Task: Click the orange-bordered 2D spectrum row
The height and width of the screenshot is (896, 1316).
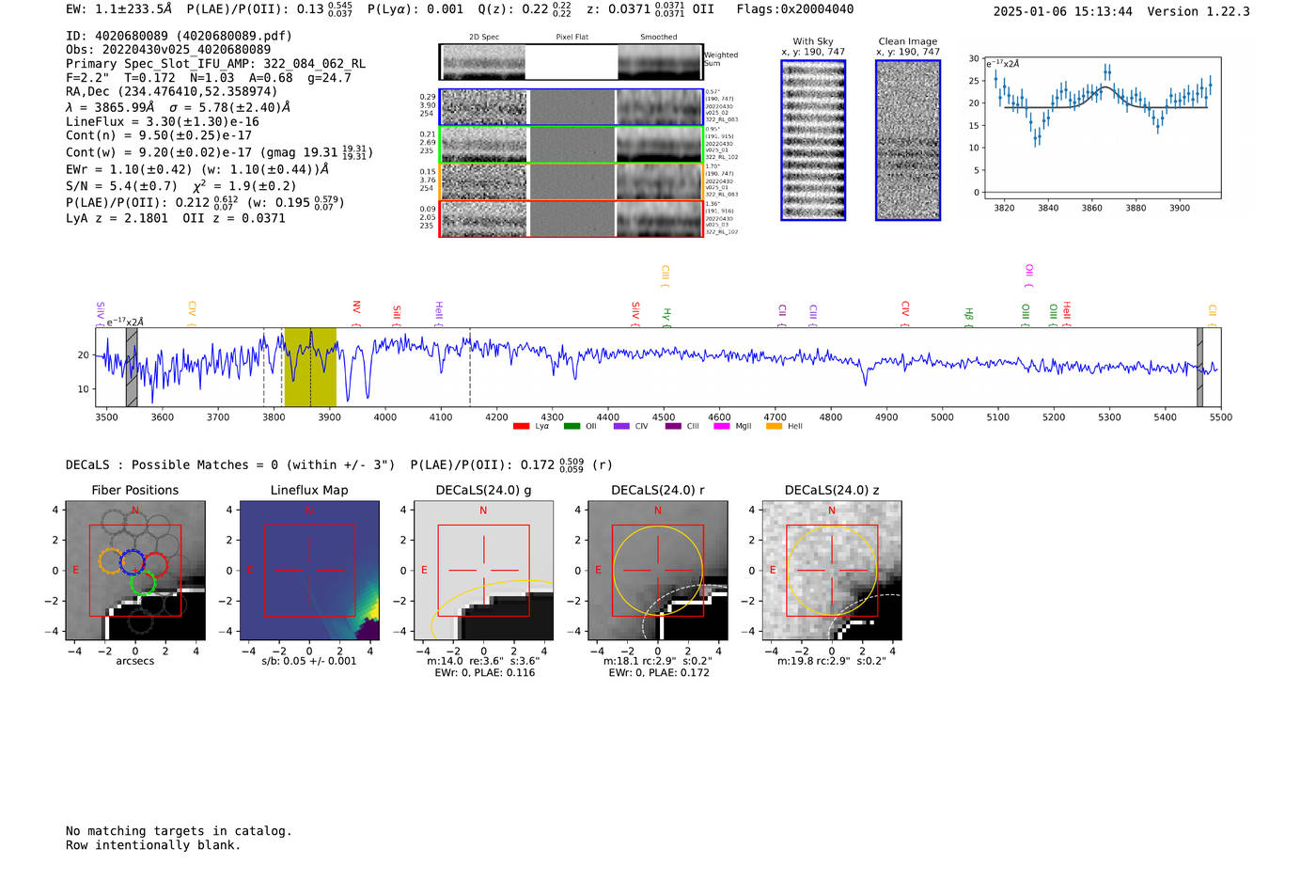Action: coord(572,181)
